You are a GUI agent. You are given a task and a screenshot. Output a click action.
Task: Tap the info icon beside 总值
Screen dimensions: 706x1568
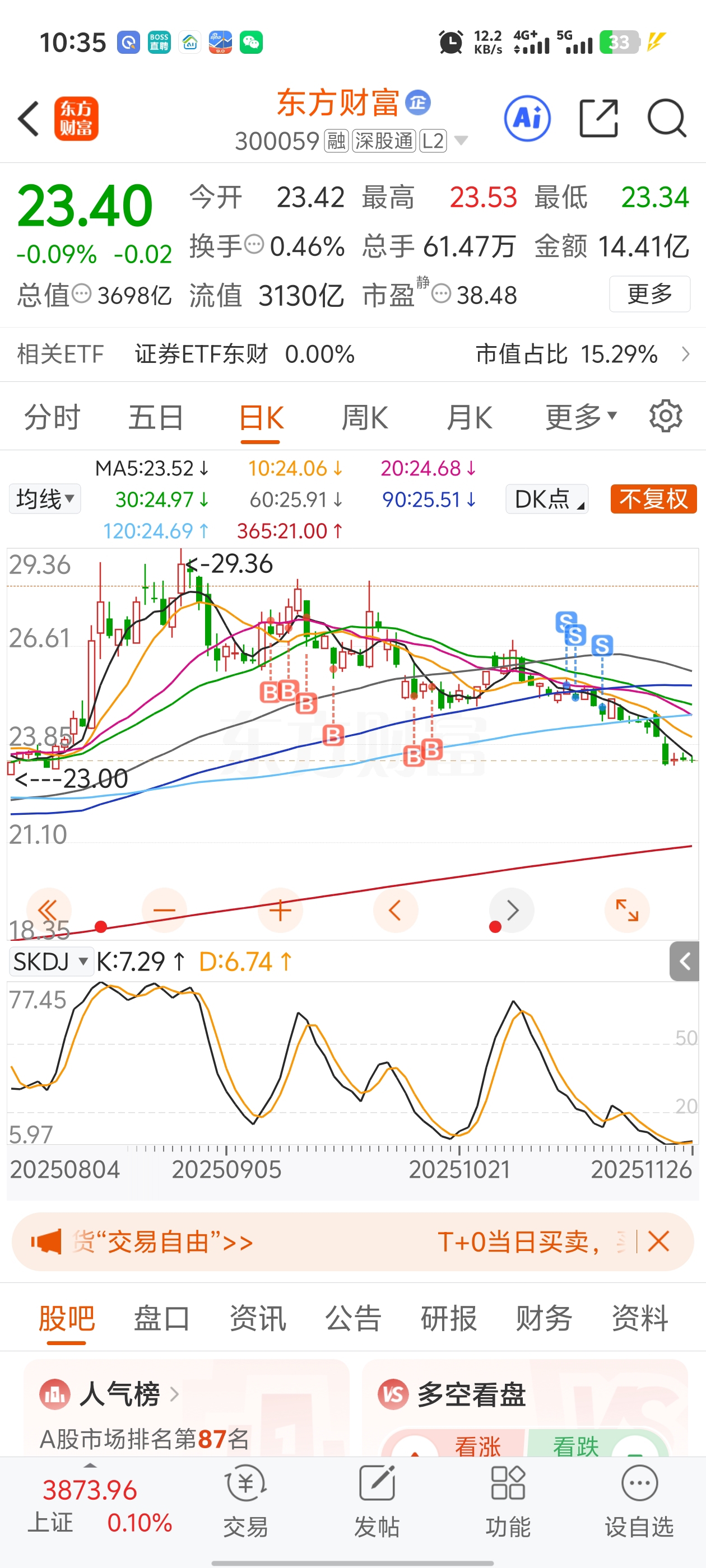click(82, 294)
